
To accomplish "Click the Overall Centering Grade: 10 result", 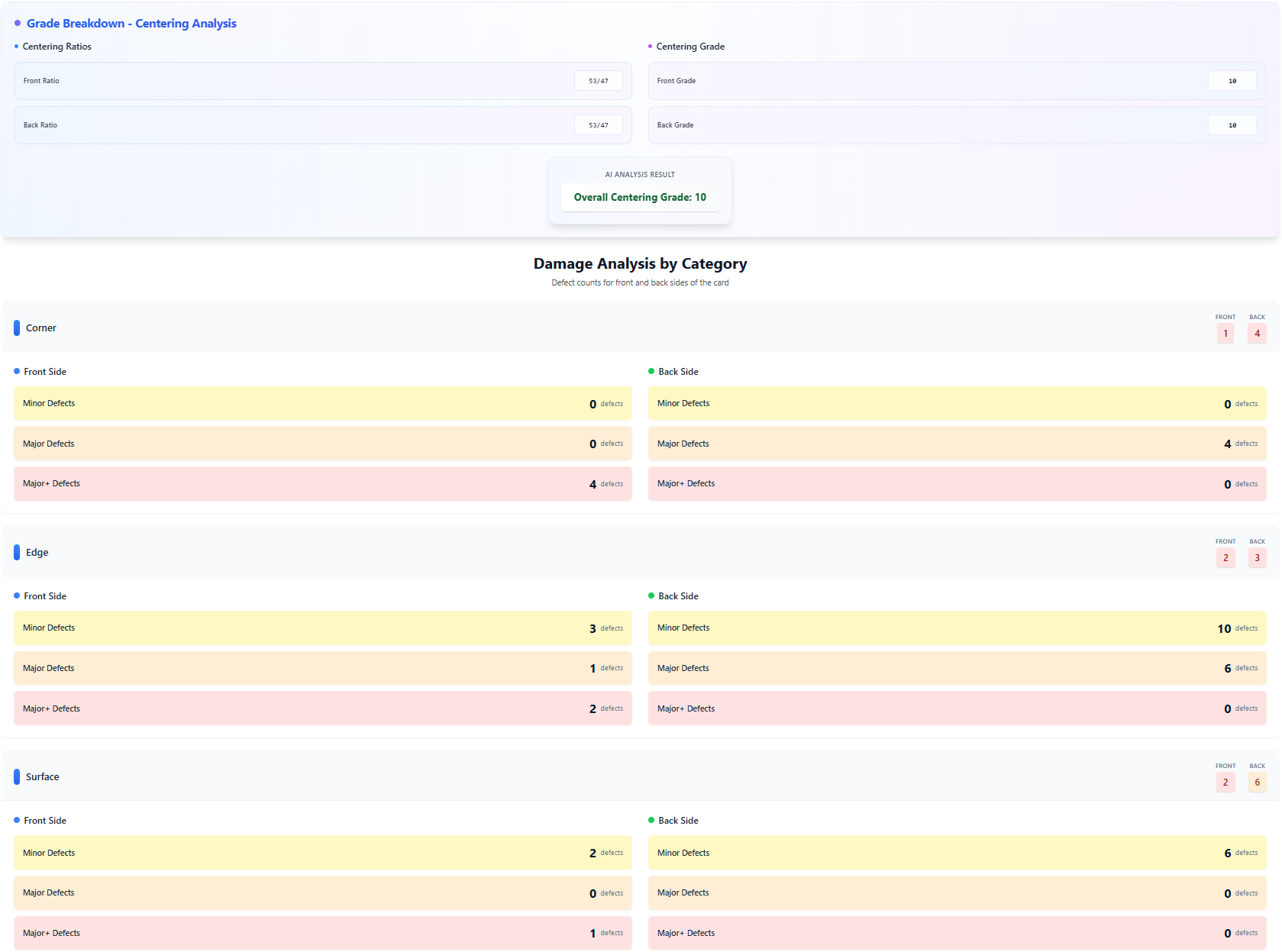I will coord(640,198).
